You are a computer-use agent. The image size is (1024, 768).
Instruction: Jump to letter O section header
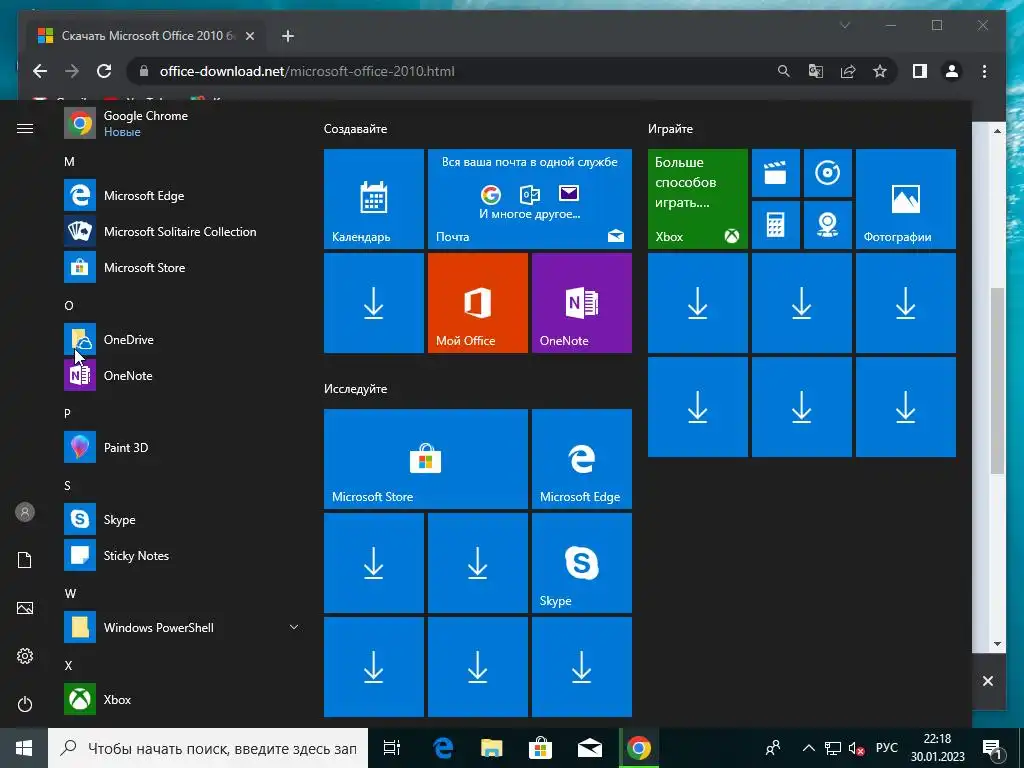point(69,305)
